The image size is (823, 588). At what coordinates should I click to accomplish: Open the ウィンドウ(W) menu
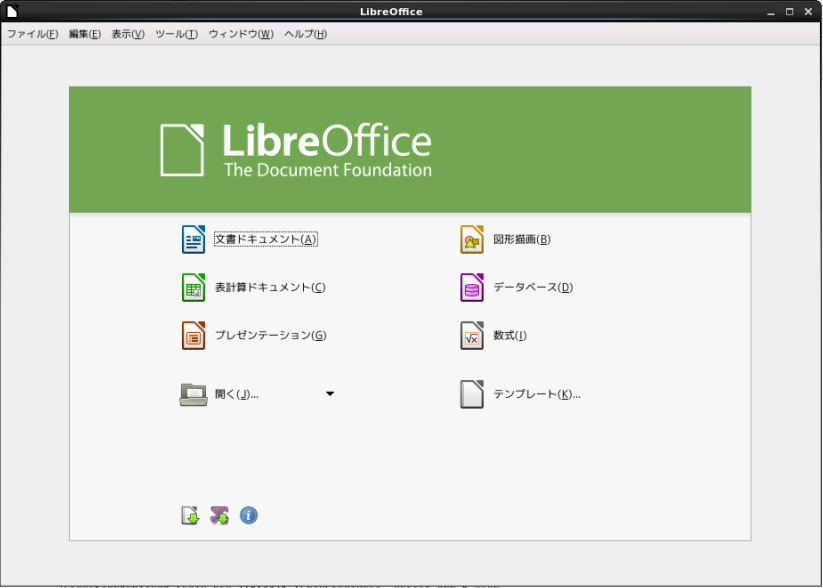pyautogui.click(x=241, y=34)
